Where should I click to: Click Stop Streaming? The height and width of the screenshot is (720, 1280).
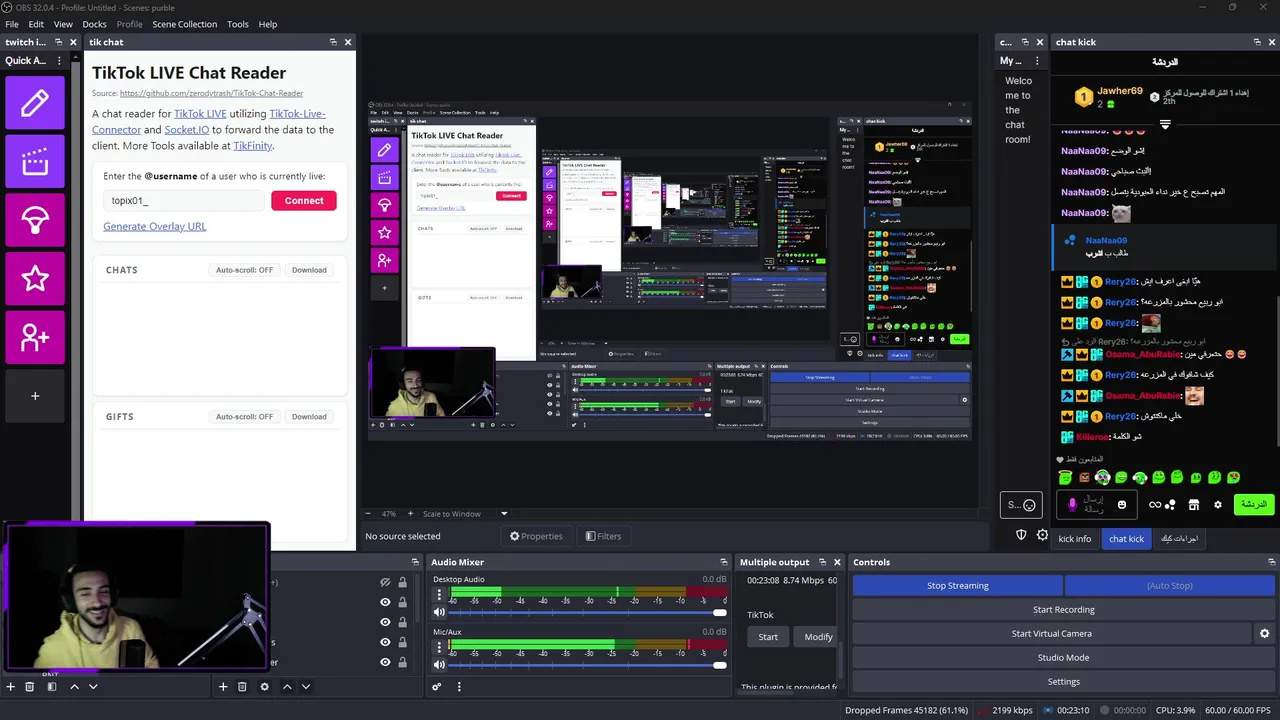(x=957, y=586)
